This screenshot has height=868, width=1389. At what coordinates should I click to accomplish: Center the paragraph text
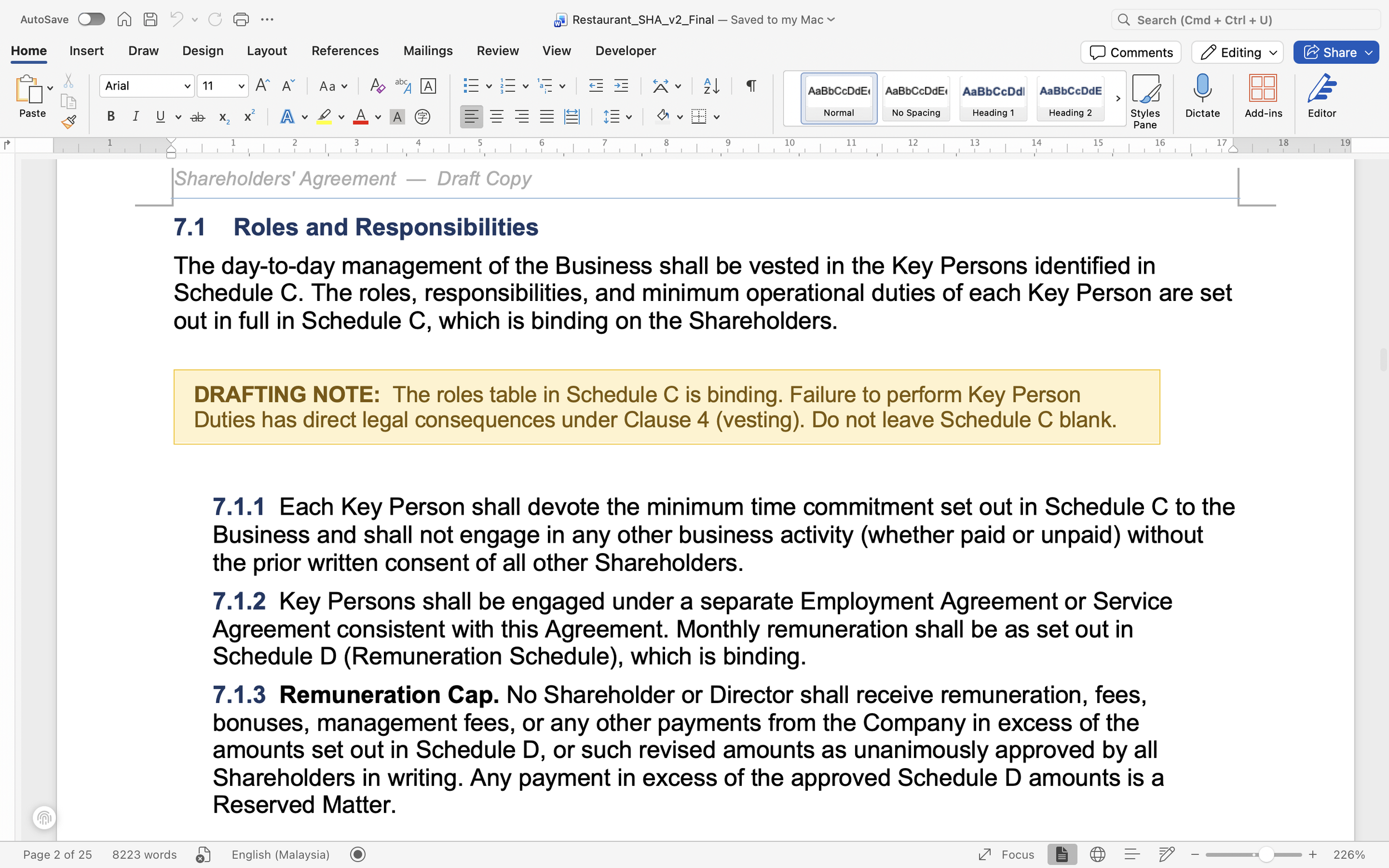(x=497, y=117)
